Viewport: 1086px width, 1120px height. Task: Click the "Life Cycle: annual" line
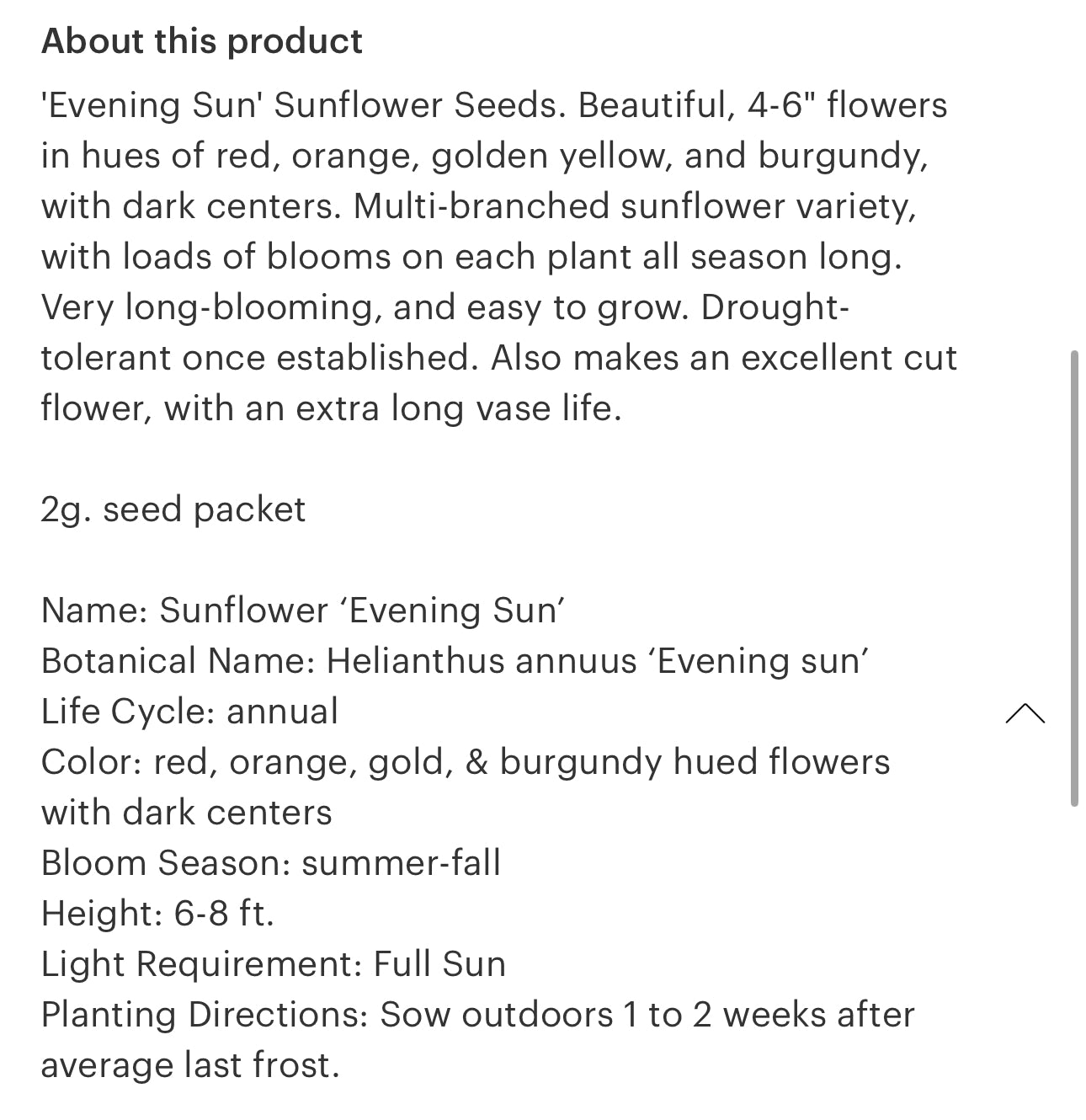pos(189,712)
